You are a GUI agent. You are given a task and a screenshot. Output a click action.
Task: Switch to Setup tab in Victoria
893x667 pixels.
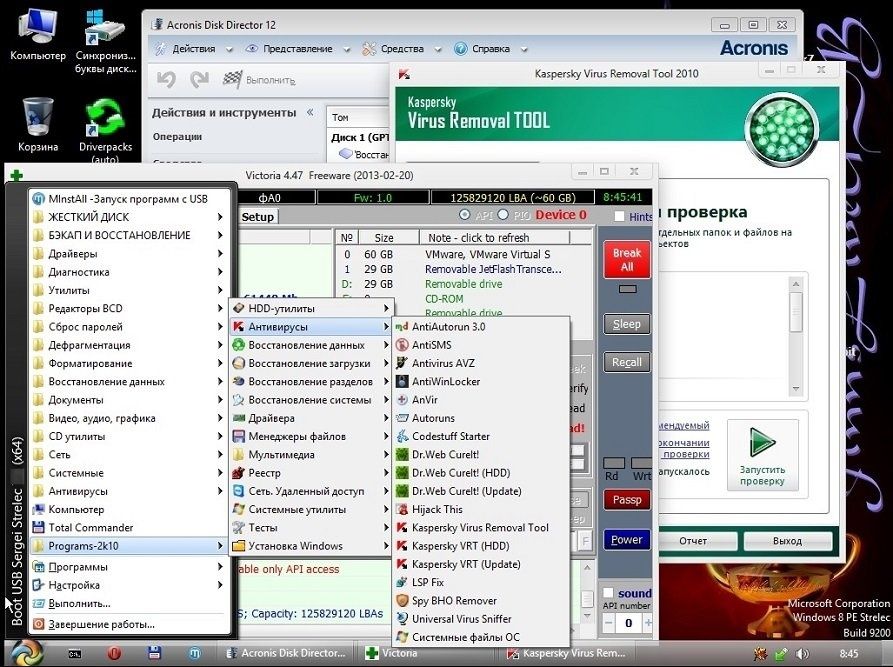257,216
